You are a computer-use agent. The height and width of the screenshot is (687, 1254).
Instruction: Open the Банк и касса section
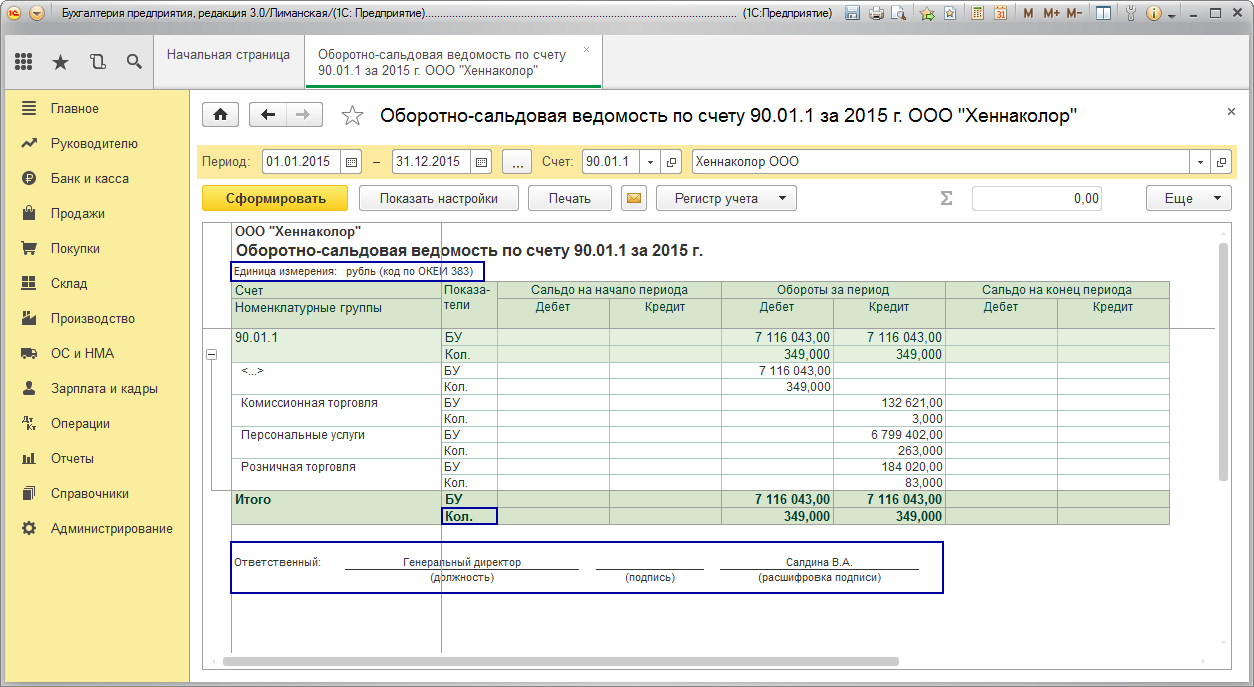pos(89,178)
